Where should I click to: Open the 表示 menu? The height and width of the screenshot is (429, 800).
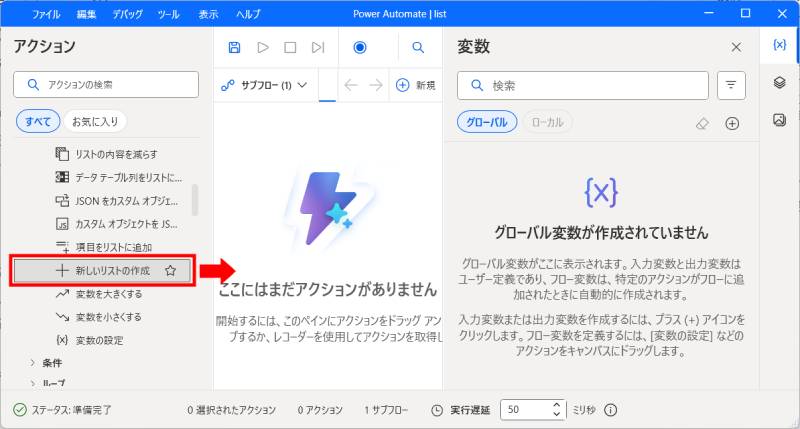click(x=208, y=14)
